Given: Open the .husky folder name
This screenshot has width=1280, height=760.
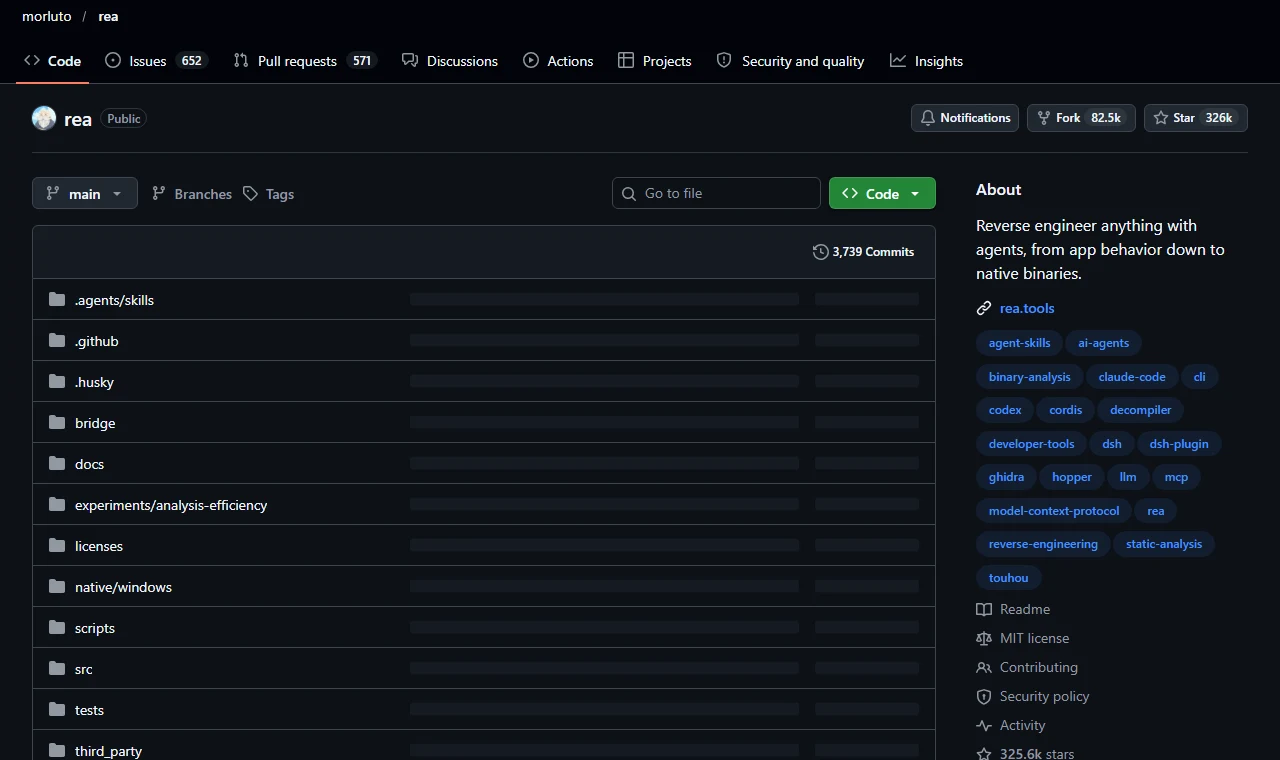Looking at the screenshot, I should (x=94, y=382).
